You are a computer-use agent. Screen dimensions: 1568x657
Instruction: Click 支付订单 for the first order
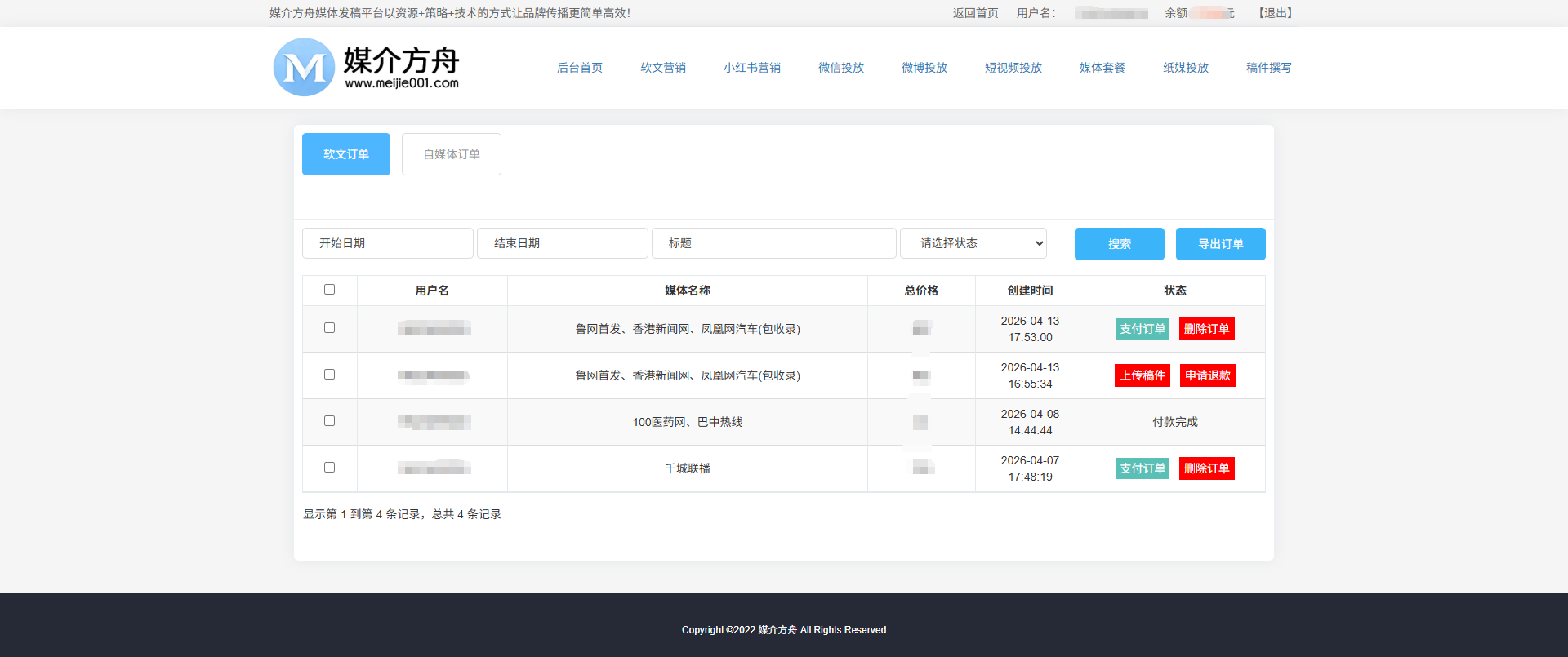tap(1142, 329)
